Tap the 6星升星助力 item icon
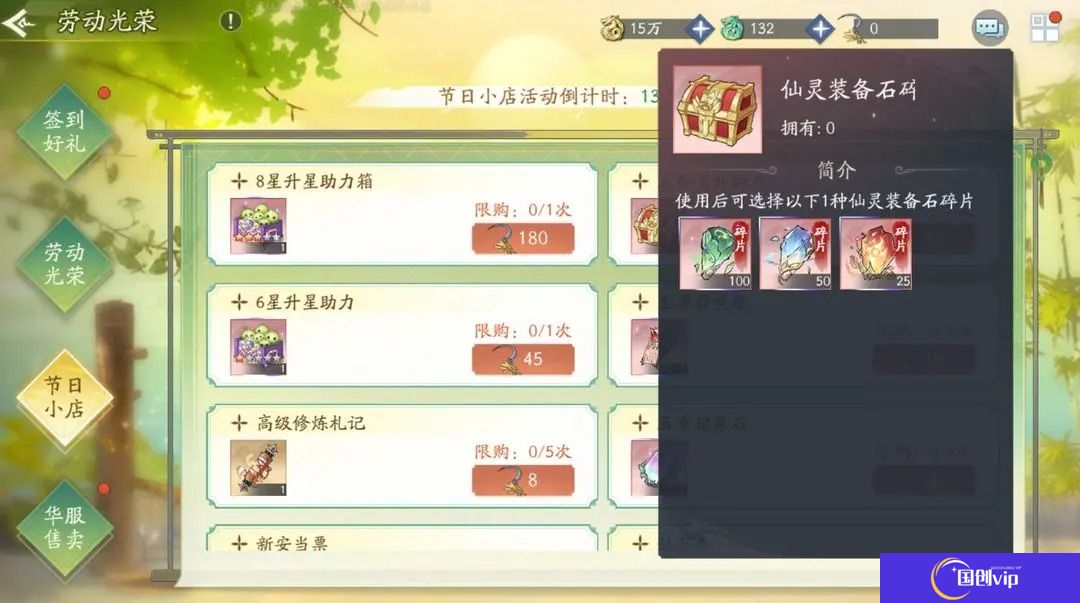Viewport: 1080px width, 603px height. tap(258, 347)
